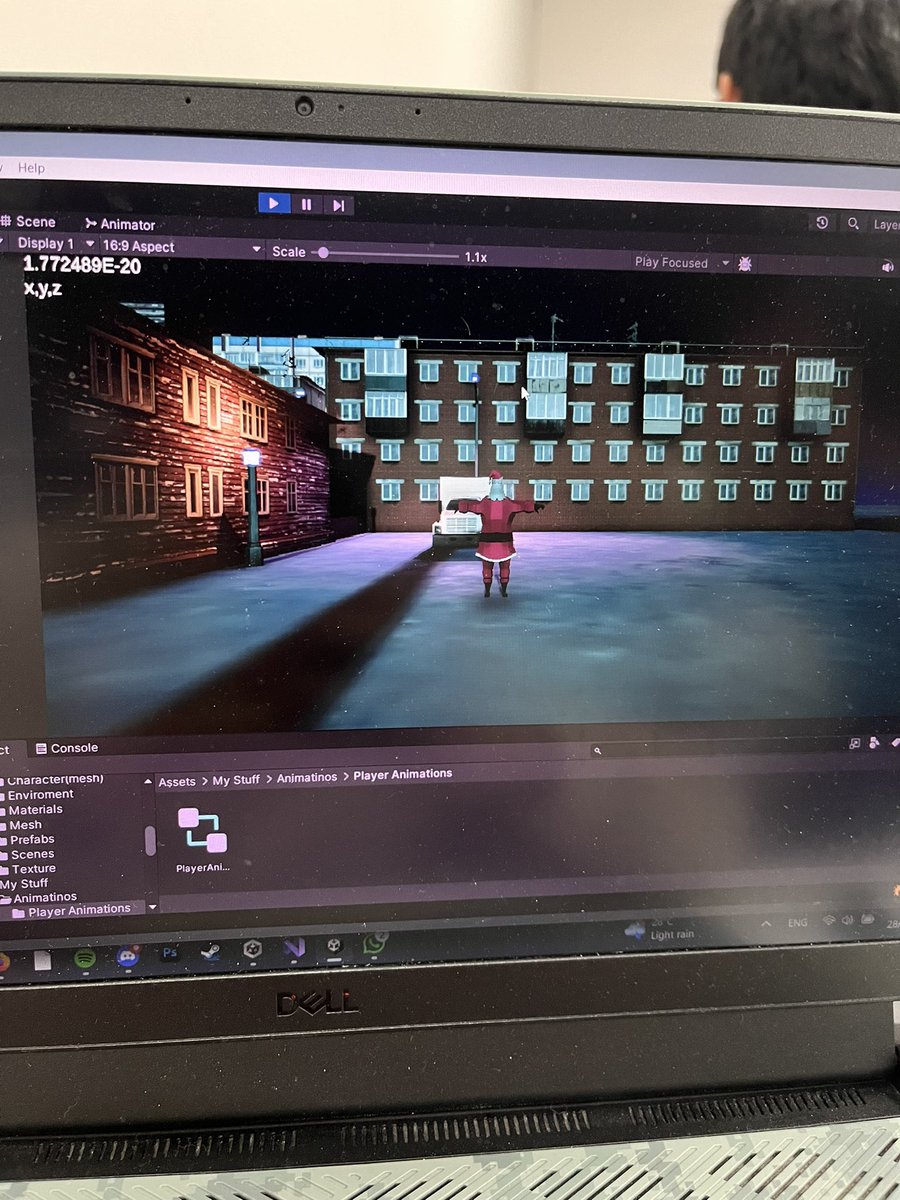Click the ENG language indicator
This screenshot has width=900, height=1200.
coord(797,923)
